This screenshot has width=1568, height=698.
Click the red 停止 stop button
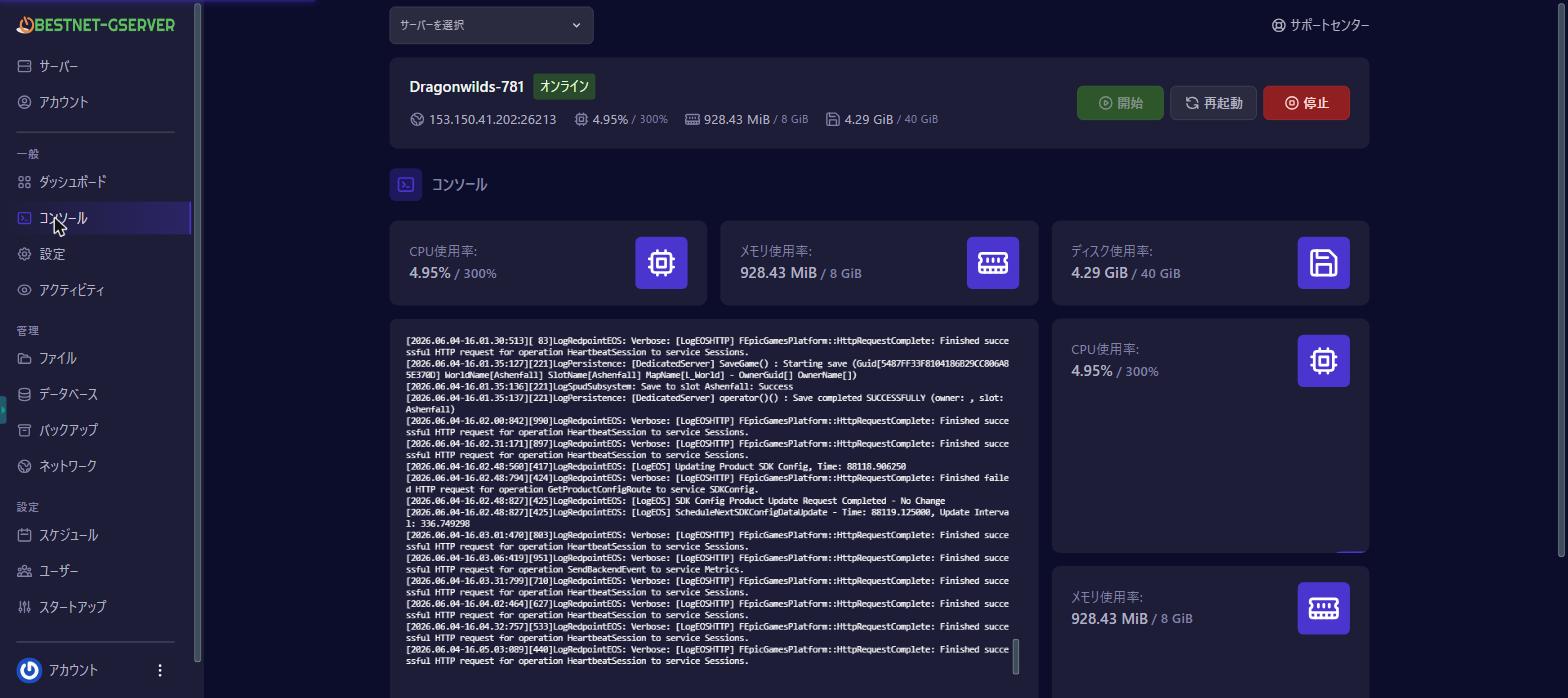[1306, 103]
